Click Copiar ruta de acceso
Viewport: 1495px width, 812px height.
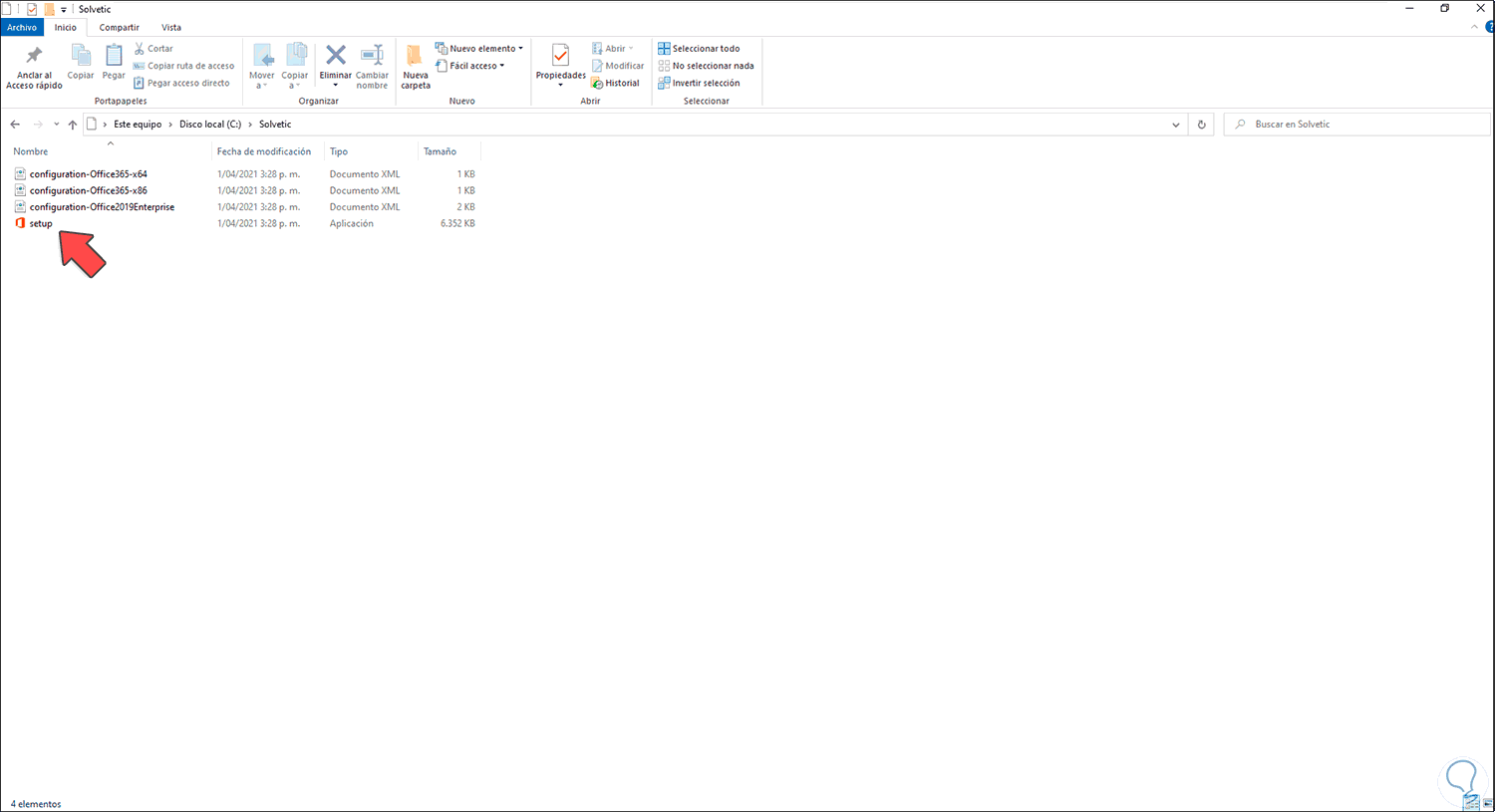coord(183,66)
